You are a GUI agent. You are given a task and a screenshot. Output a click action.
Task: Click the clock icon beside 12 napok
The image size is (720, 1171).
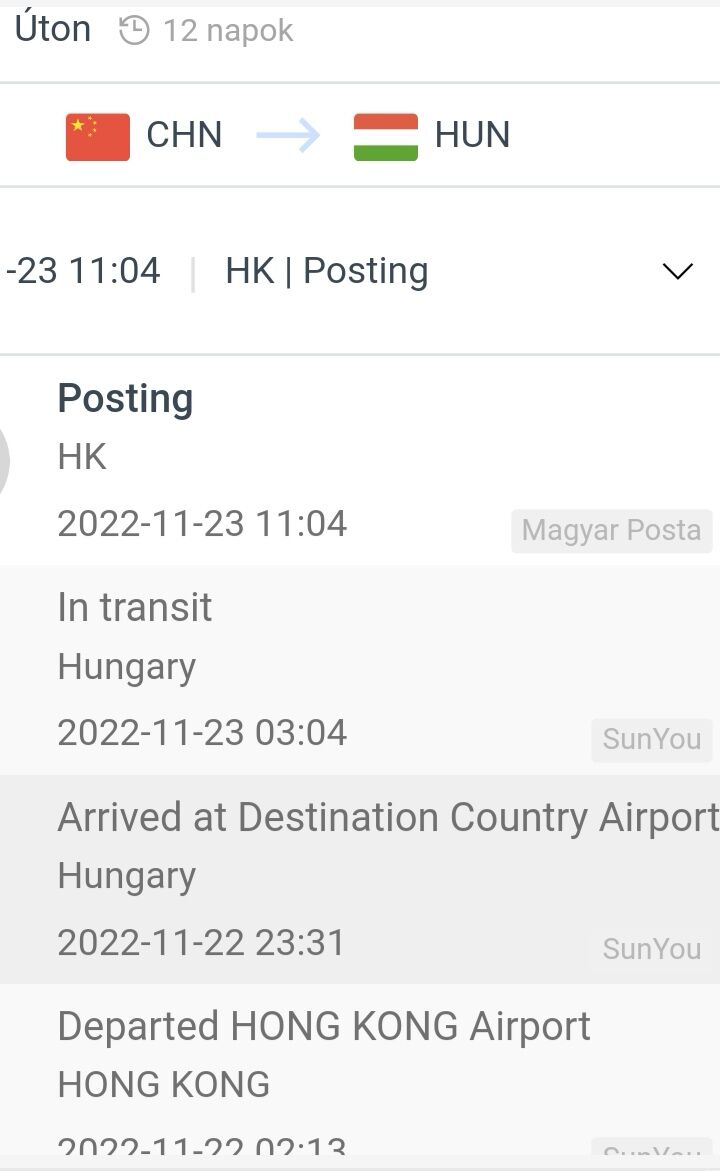tap(134, 31)
